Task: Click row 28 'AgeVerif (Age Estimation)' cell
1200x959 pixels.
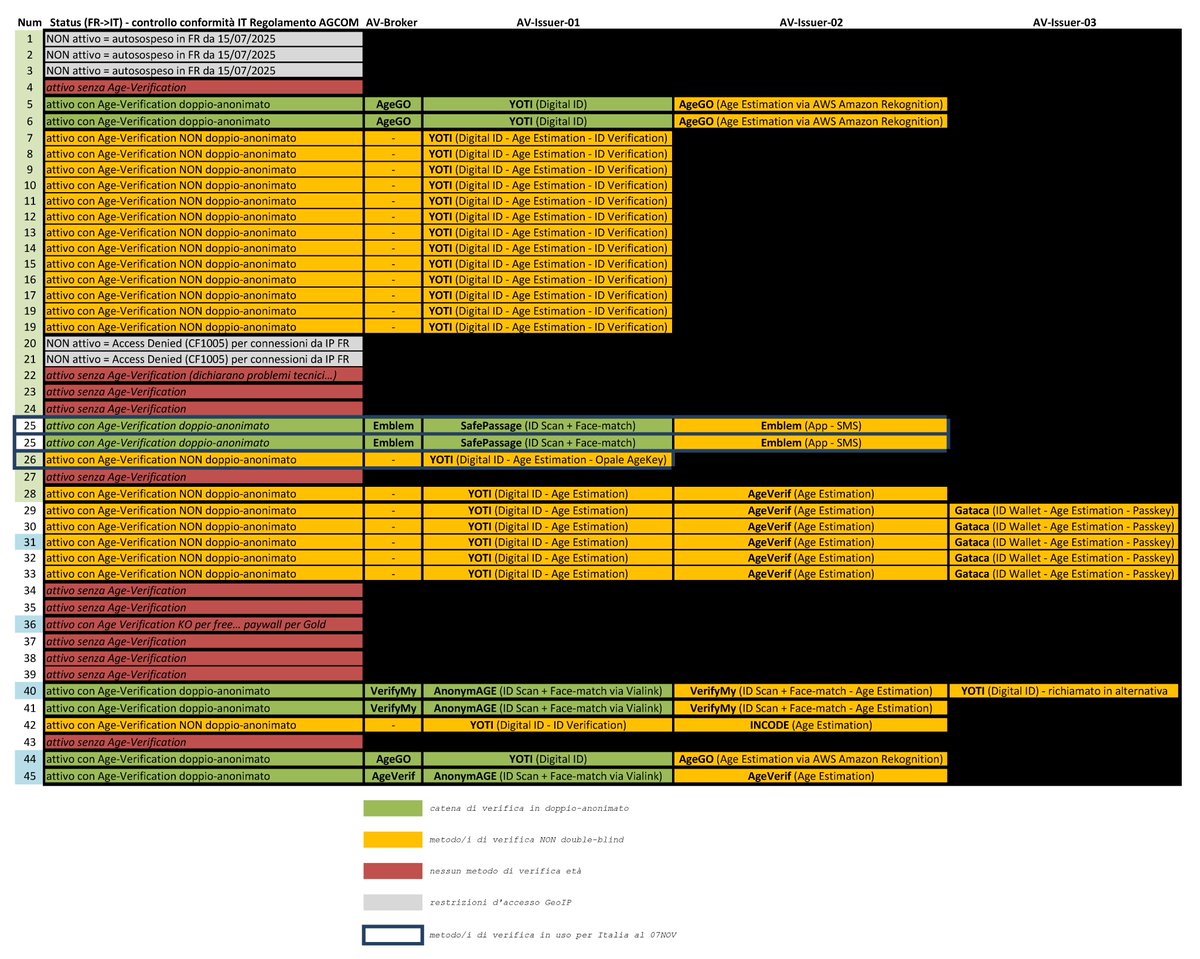Action: pos(811,494)
